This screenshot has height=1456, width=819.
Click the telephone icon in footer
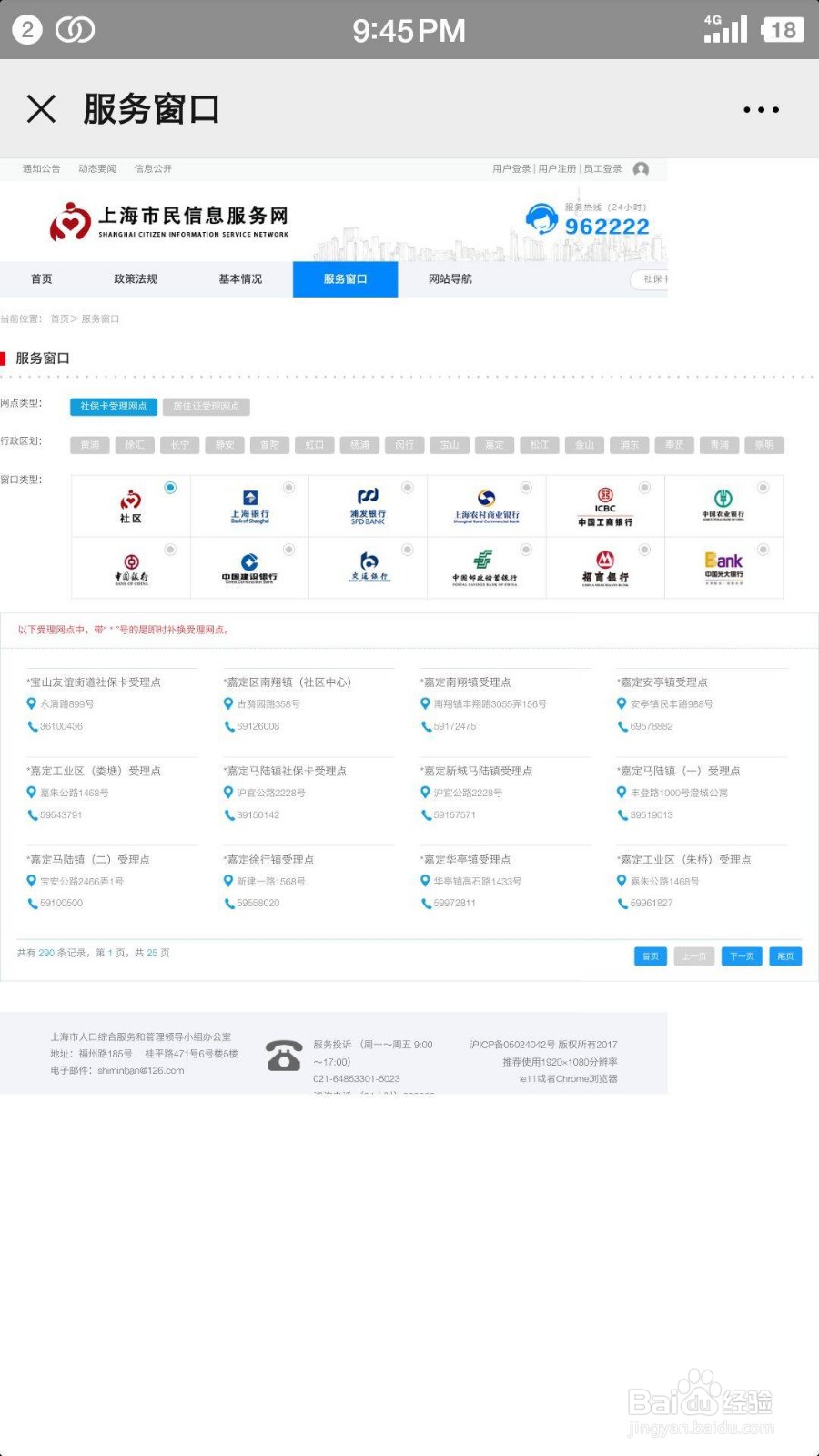coord(284,1056)
